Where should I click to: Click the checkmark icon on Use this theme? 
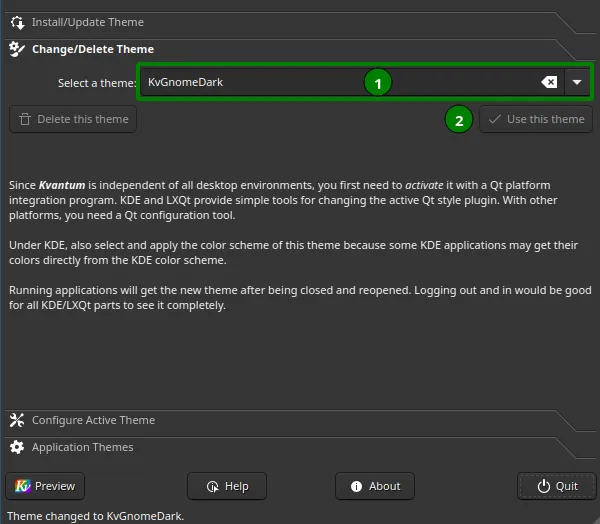[494, 119]
